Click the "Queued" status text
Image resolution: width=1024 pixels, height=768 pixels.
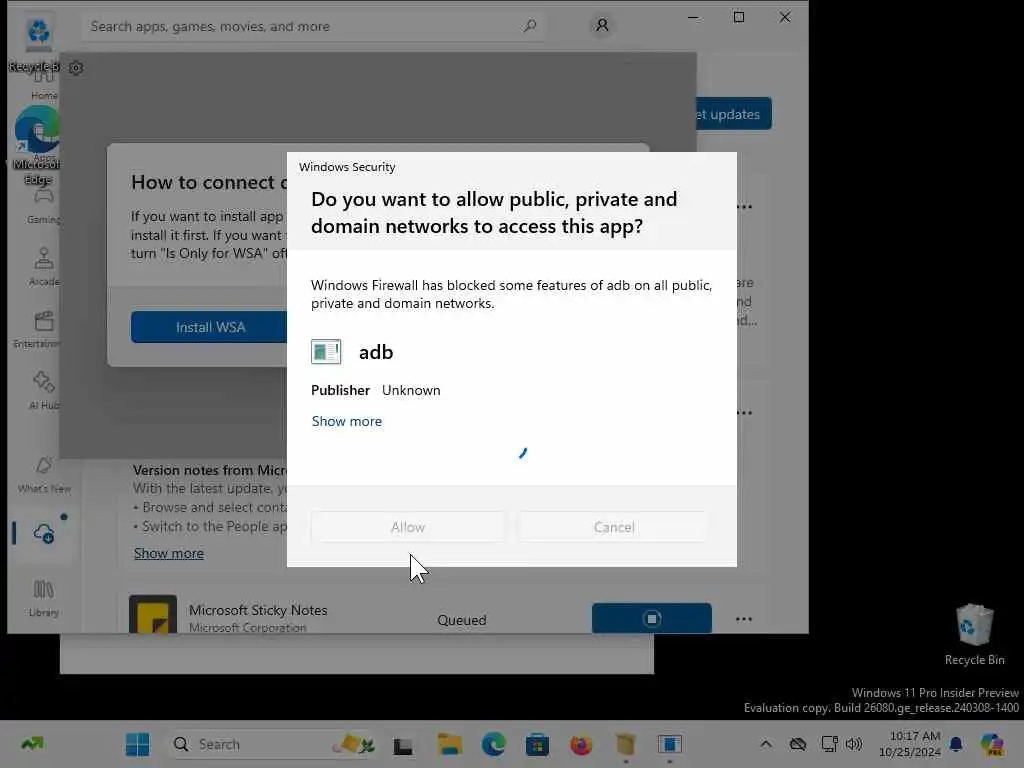[x=462, y=620]
